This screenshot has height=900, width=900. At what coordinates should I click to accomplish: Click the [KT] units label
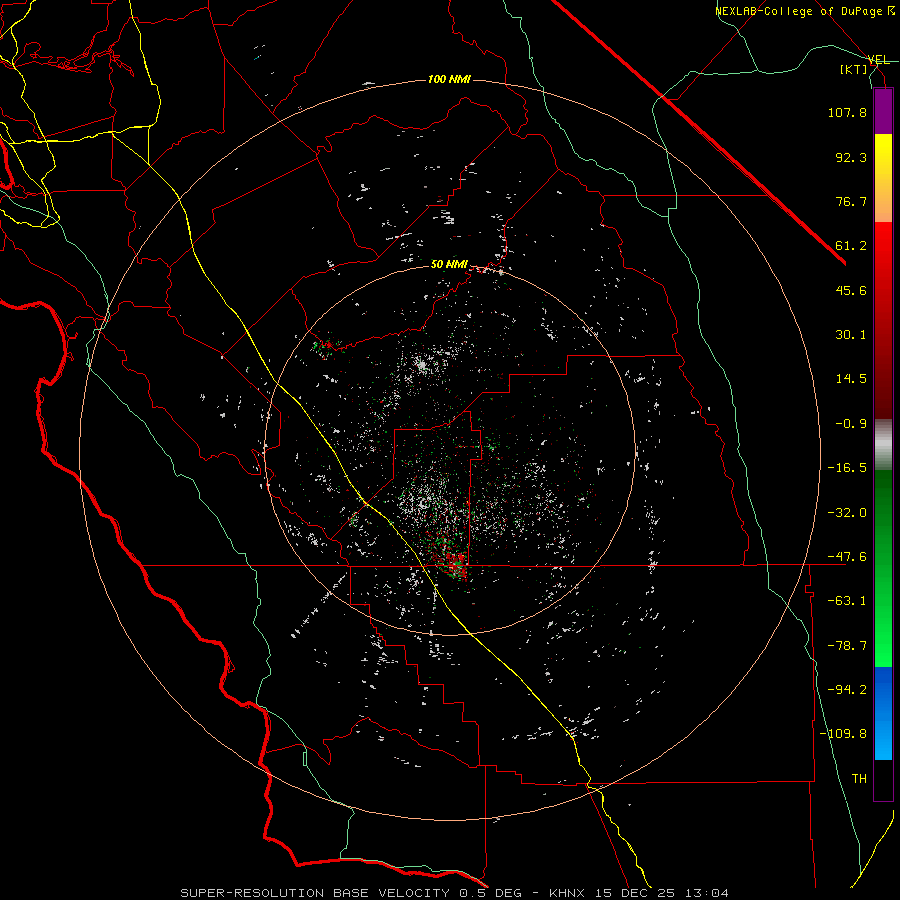pyautogui.click(x=854, y=69)
